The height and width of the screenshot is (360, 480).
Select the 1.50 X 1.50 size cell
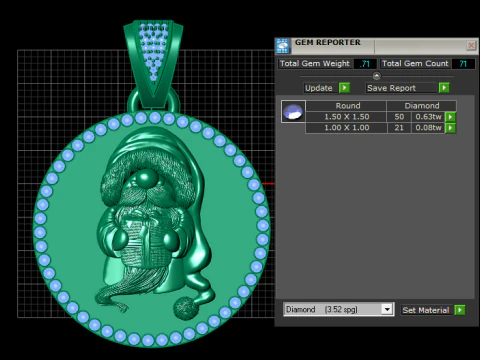point(346,117)
